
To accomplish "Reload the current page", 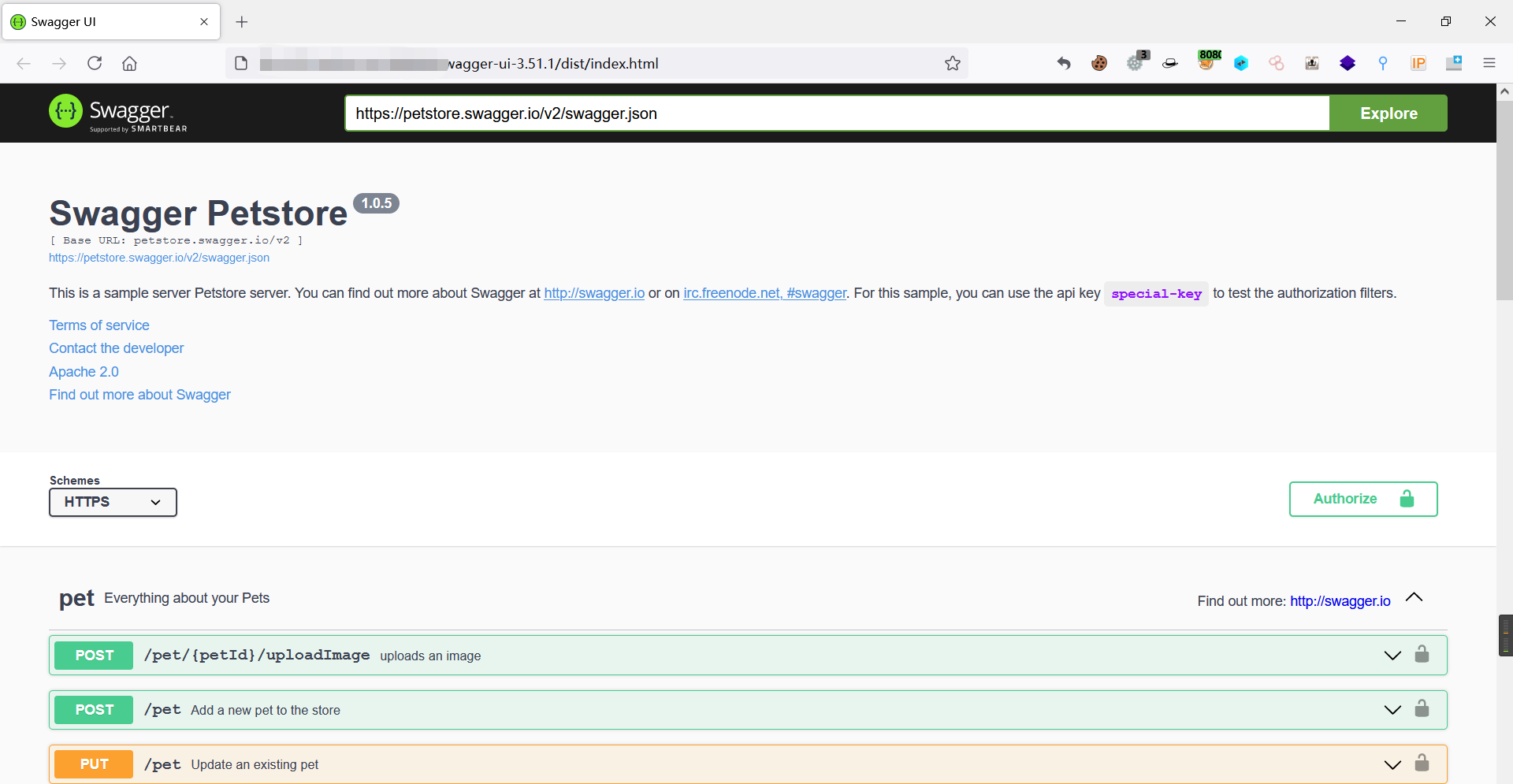I will tap(95, 63).
